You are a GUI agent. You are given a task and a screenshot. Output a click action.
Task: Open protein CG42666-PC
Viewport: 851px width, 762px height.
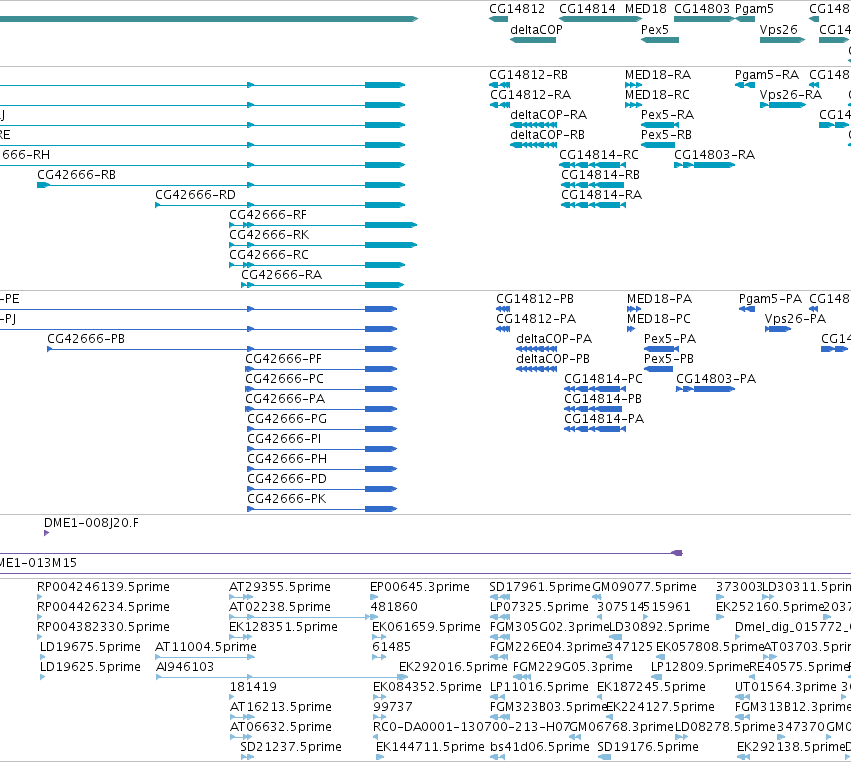[x=284, y=379]
